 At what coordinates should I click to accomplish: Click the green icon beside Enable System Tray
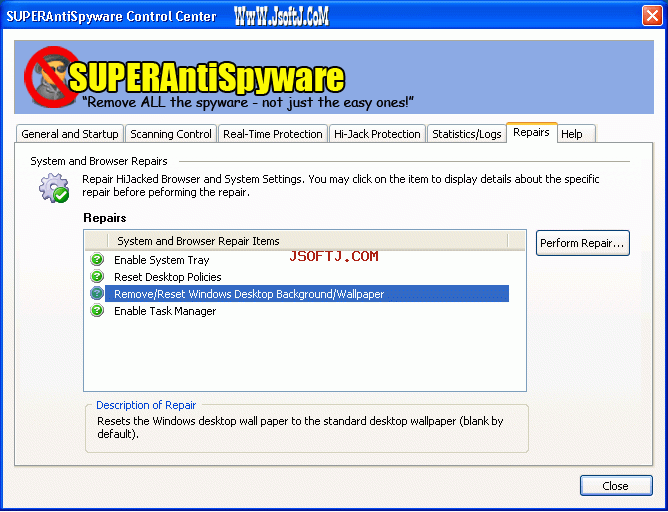97,259
